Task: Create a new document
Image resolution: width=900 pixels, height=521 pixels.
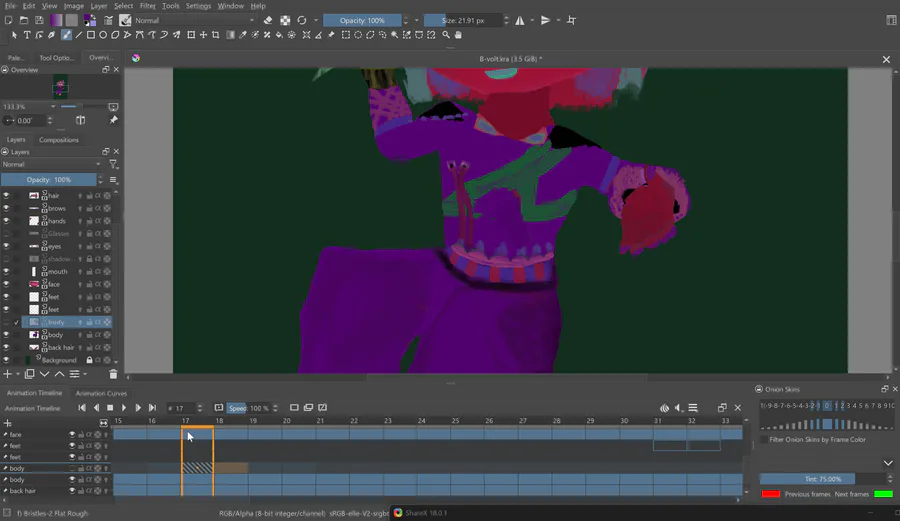Action: tap(8, 20)
